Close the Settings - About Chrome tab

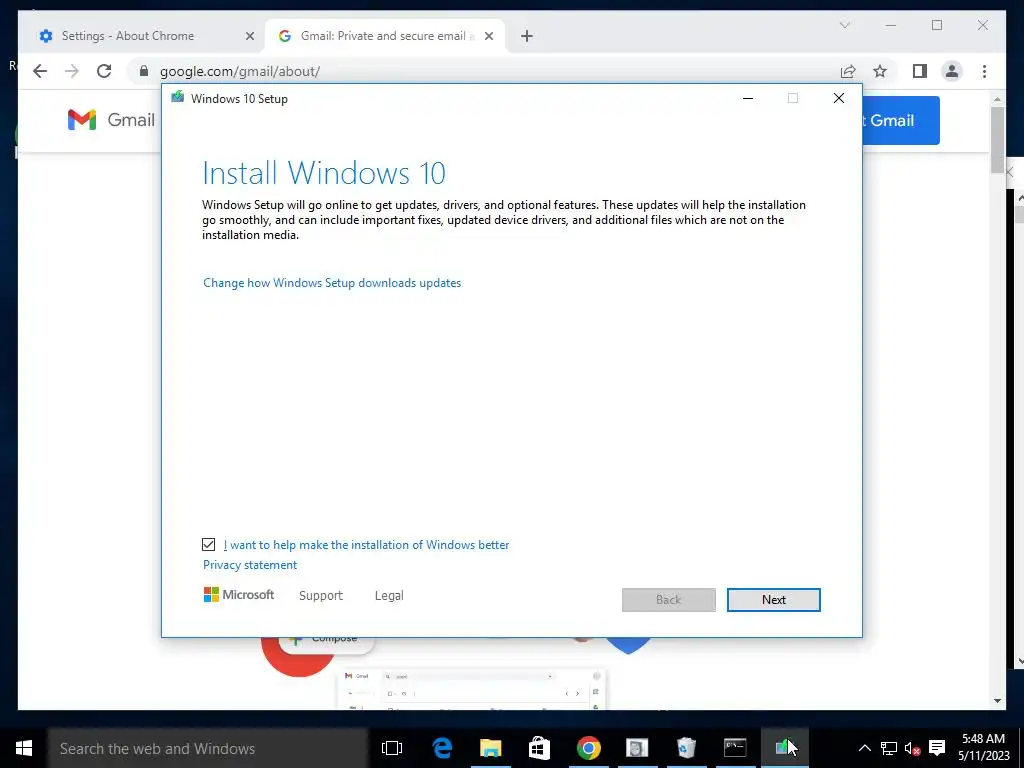[249, 37]
